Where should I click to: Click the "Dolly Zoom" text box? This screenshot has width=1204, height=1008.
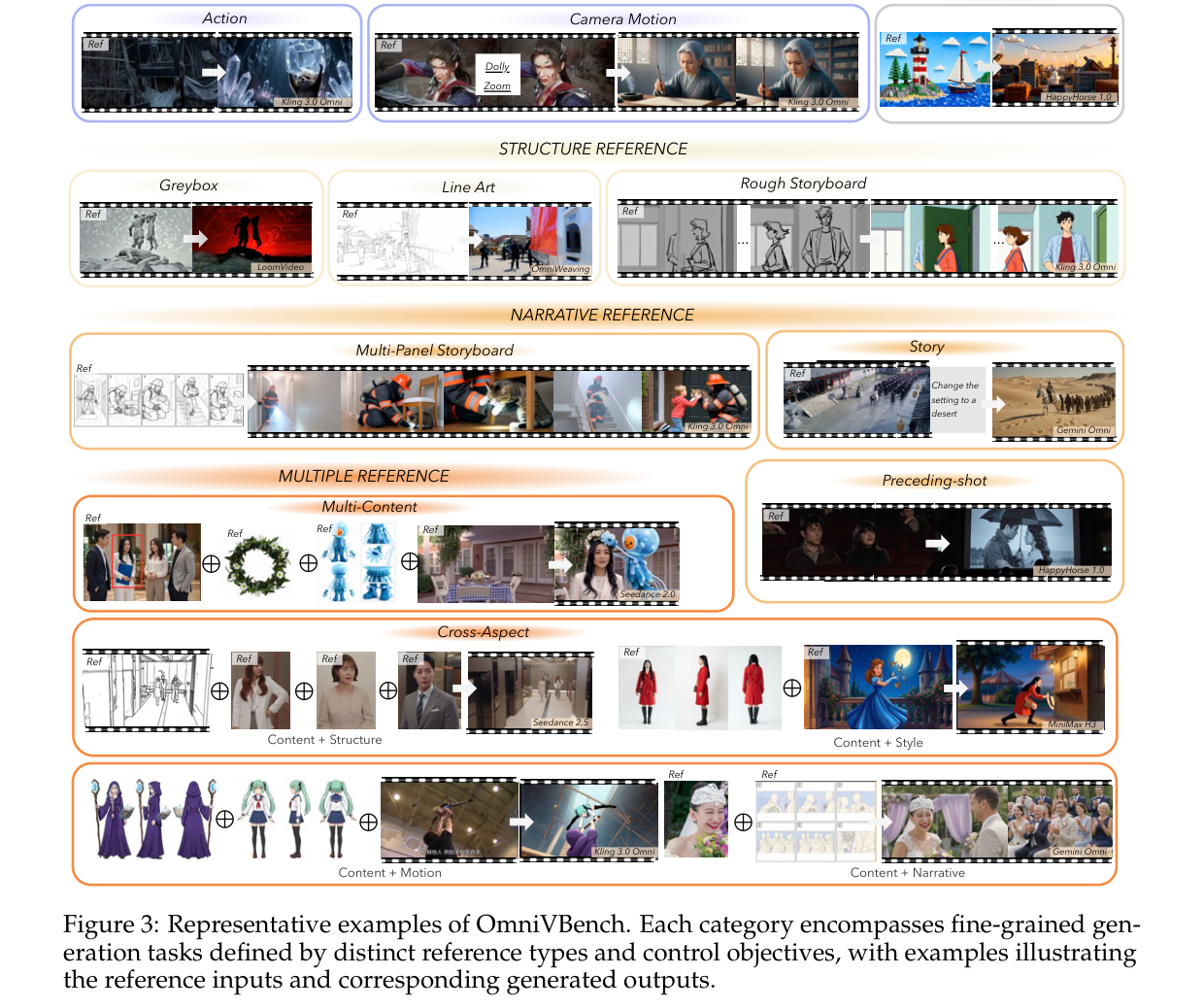[497, 76]
